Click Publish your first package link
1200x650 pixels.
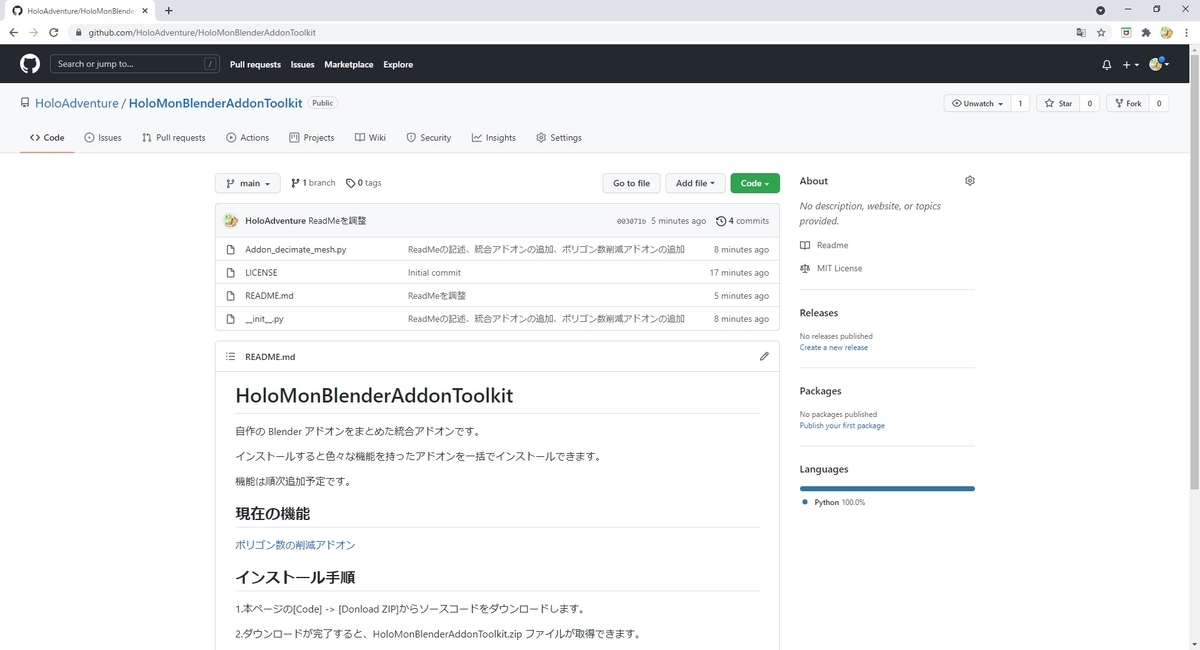point(842,426)
